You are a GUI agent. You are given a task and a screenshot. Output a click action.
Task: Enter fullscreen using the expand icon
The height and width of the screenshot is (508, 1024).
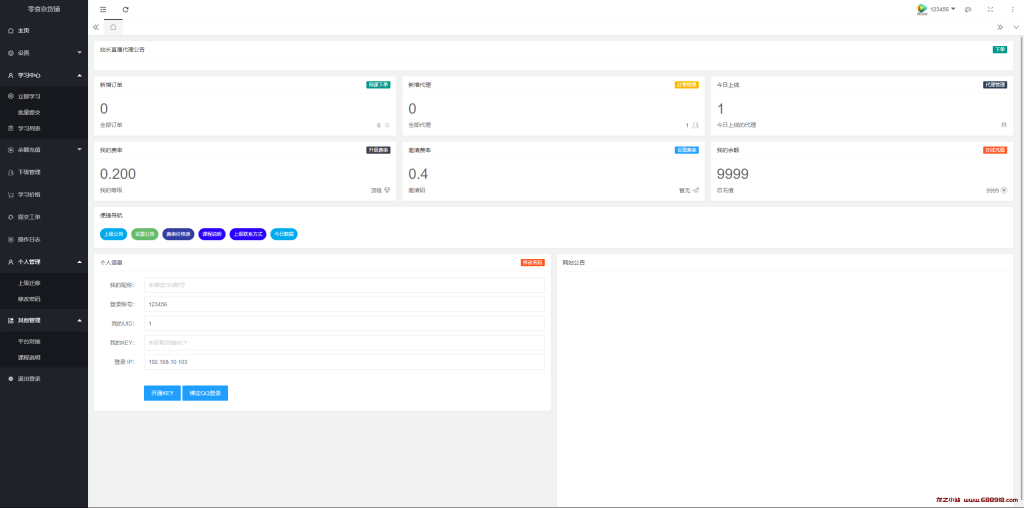990,9
